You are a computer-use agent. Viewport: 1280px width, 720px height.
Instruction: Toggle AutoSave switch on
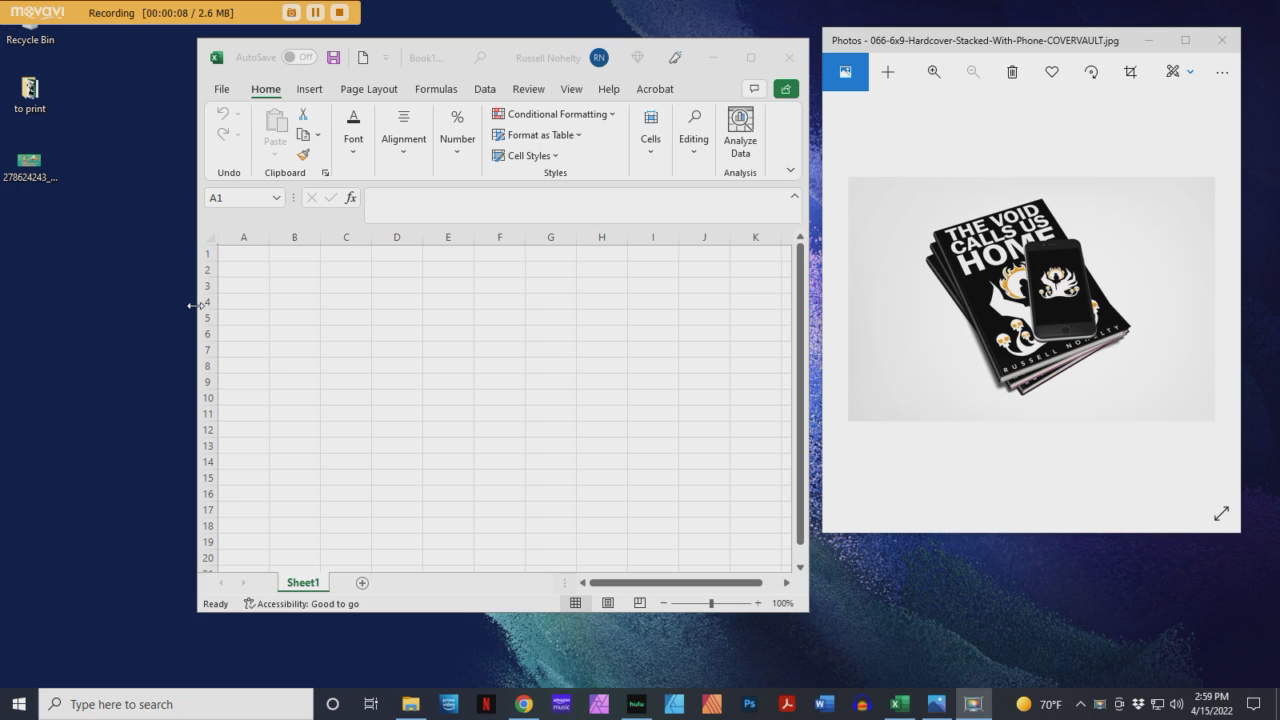pos(298,57)
